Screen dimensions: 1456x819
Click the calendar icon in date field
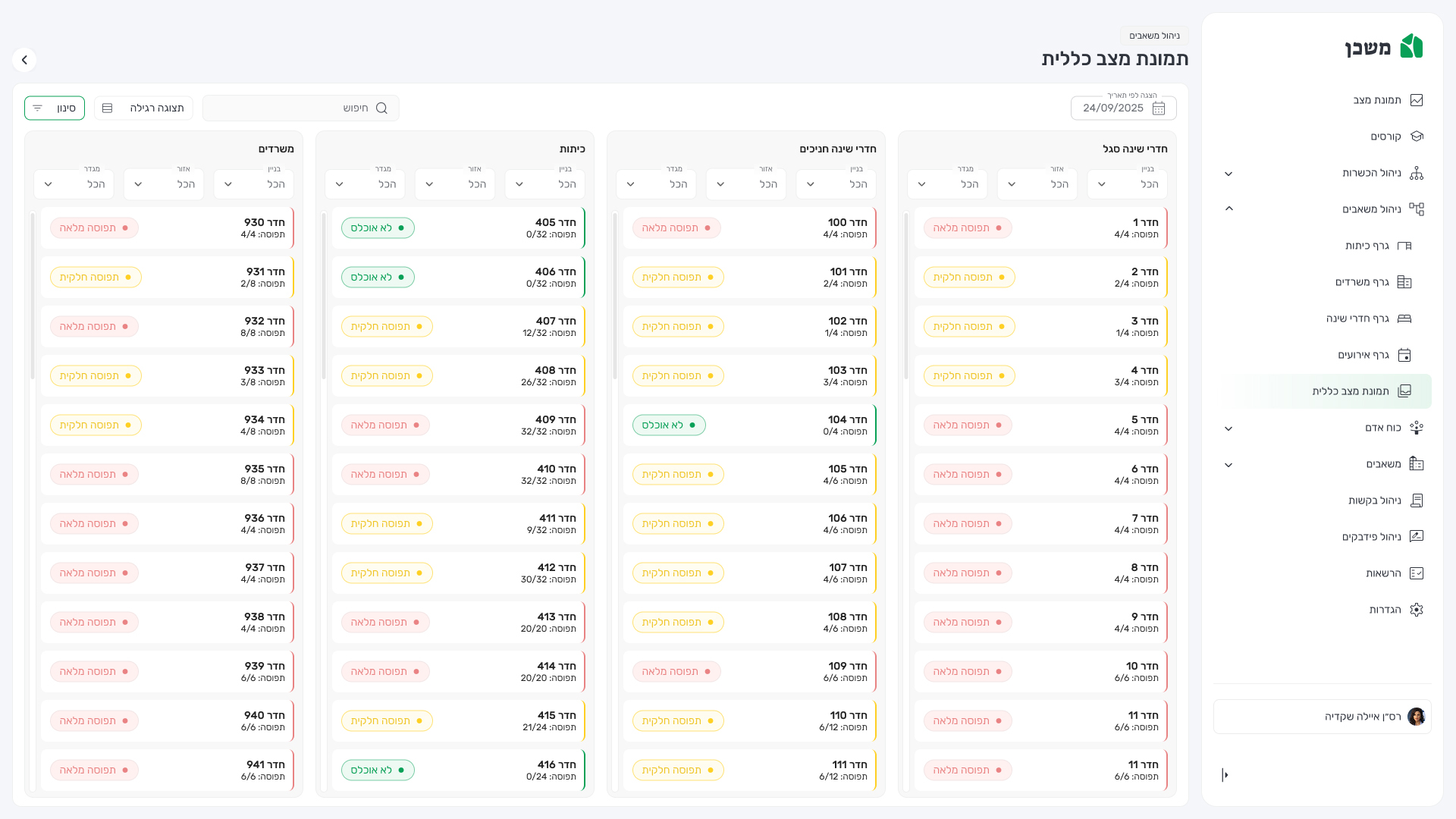1158,108
